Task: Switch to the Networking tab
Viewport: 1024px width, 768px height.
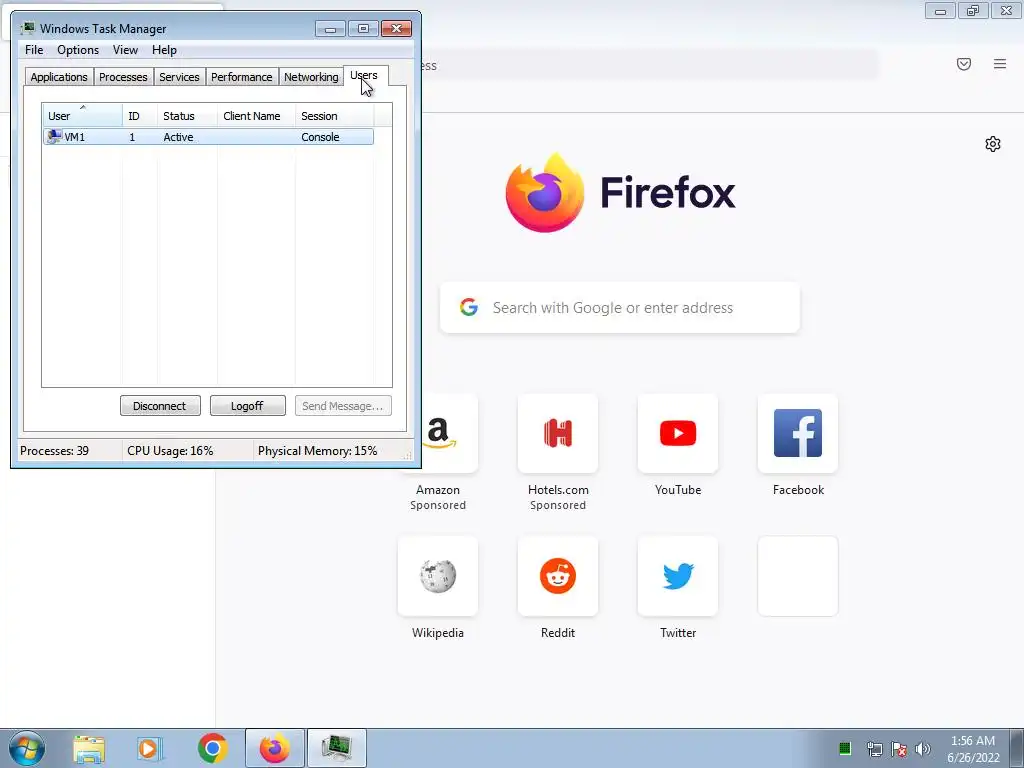Action: point(311,77)
